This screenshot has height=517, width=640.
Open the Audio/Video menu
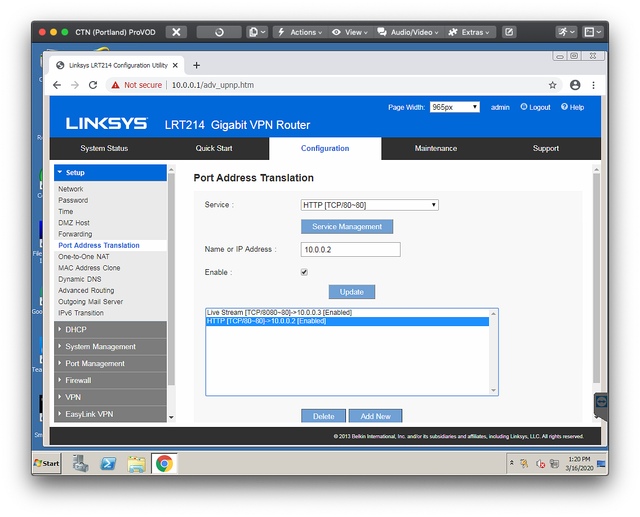pos(408,32)
